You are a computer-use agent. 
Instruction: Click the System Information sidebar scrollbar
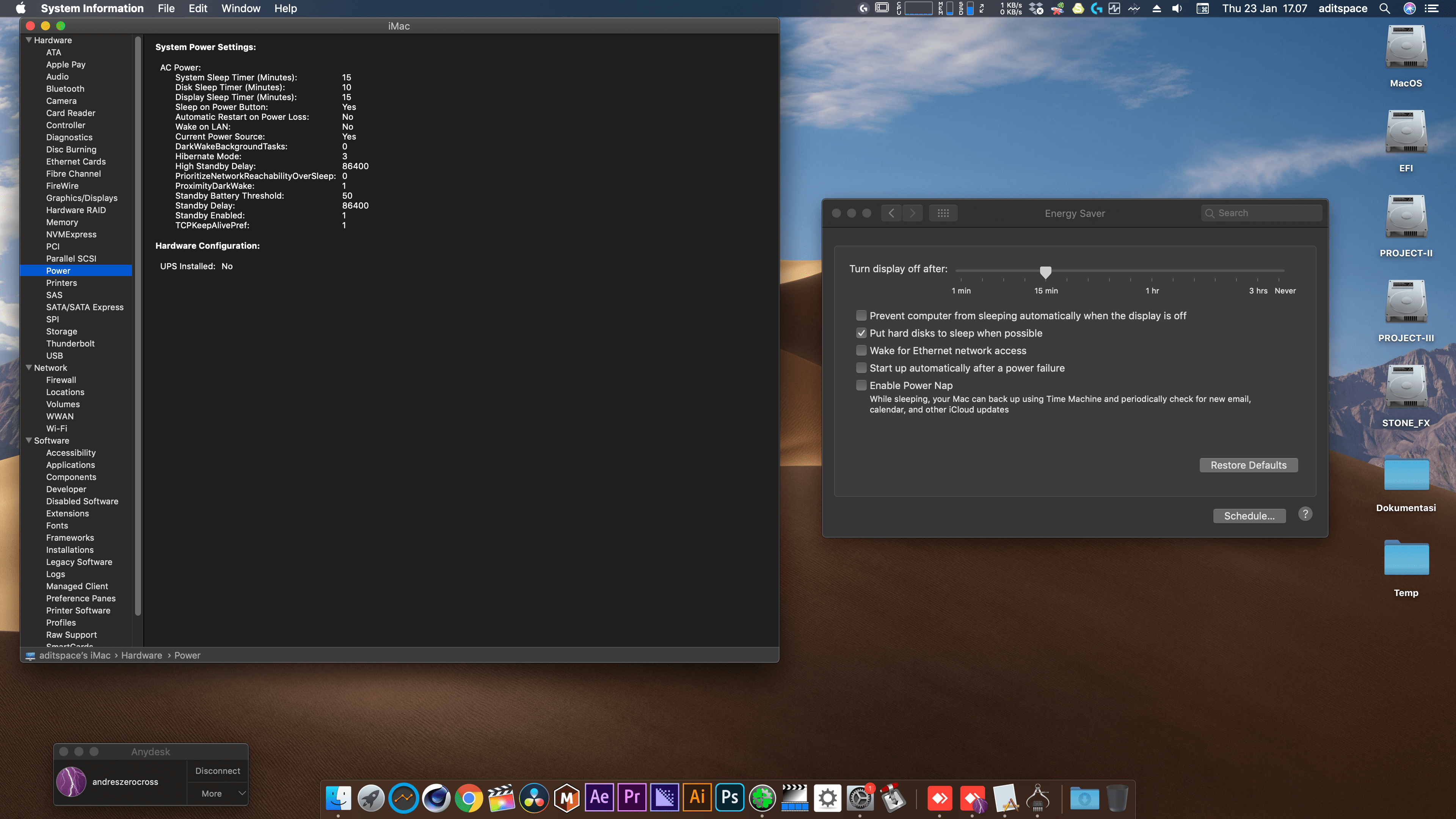point(138,326)
